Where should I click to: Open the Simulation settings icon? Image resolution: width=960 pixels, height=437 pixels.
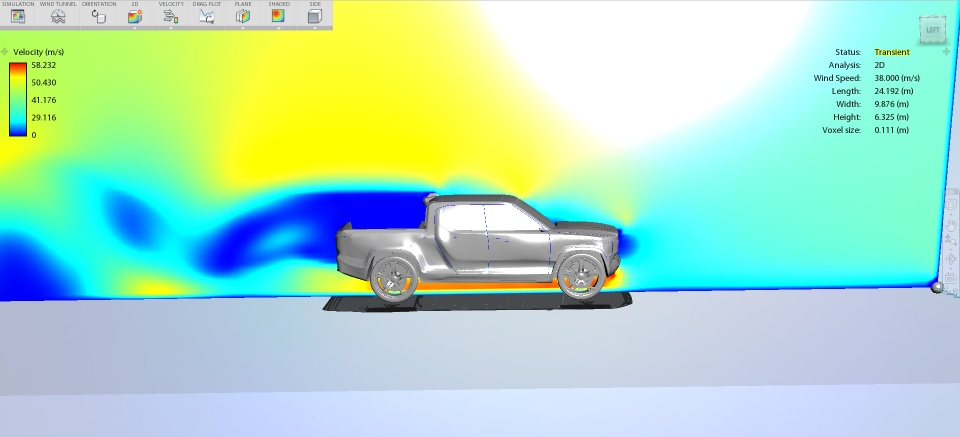point(18,17)
